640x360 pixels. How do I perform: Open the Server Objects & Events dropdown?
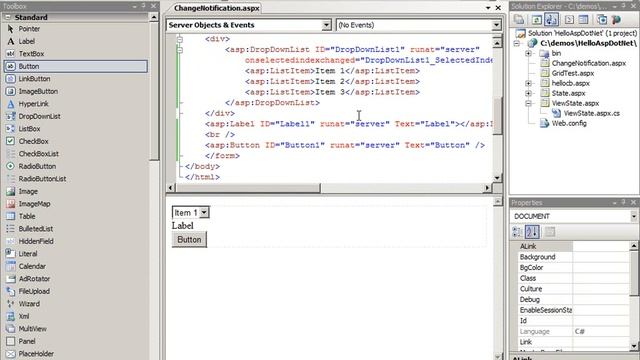[326, 25]
